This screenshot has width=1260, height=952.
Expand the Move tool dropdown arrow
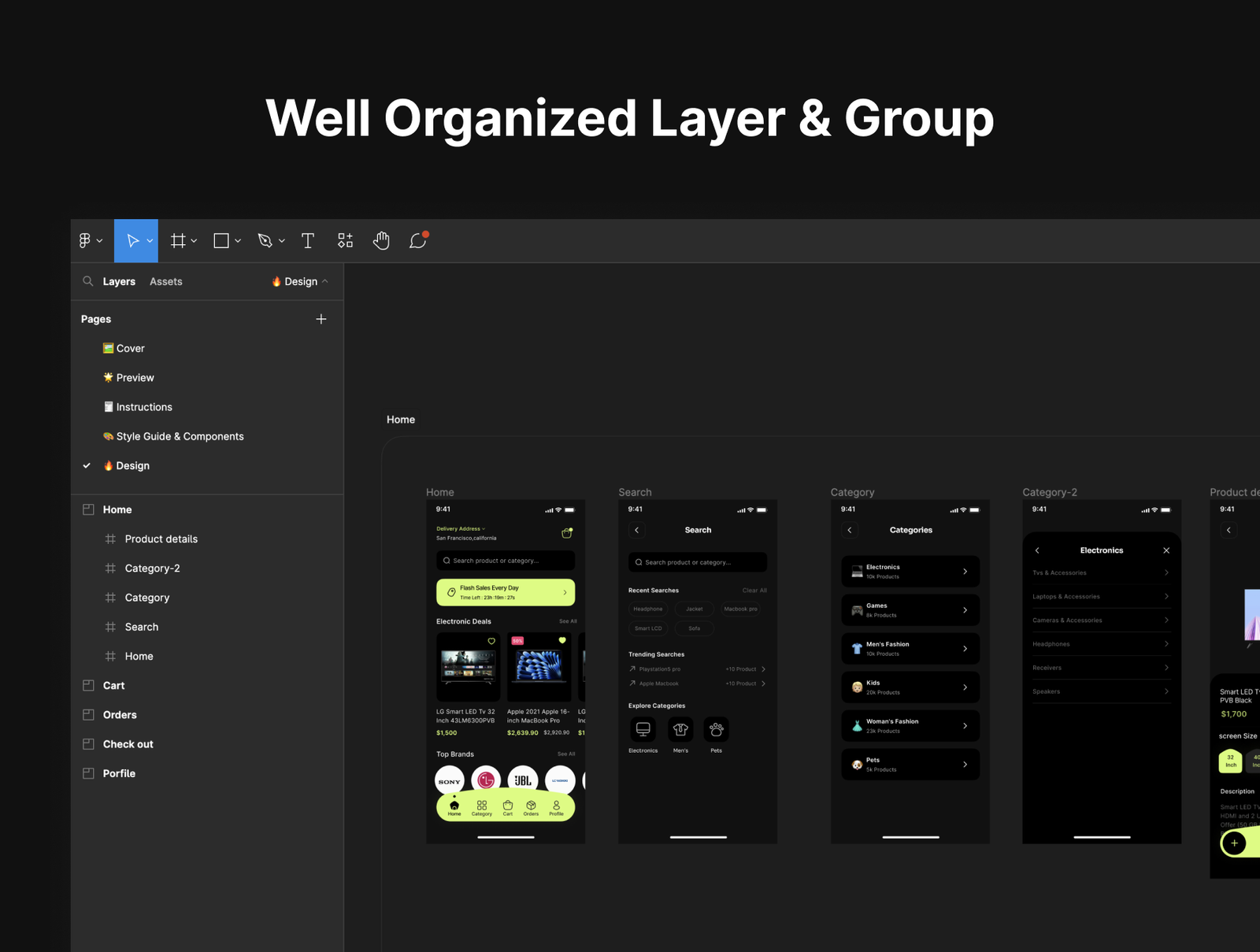point(150,241)
